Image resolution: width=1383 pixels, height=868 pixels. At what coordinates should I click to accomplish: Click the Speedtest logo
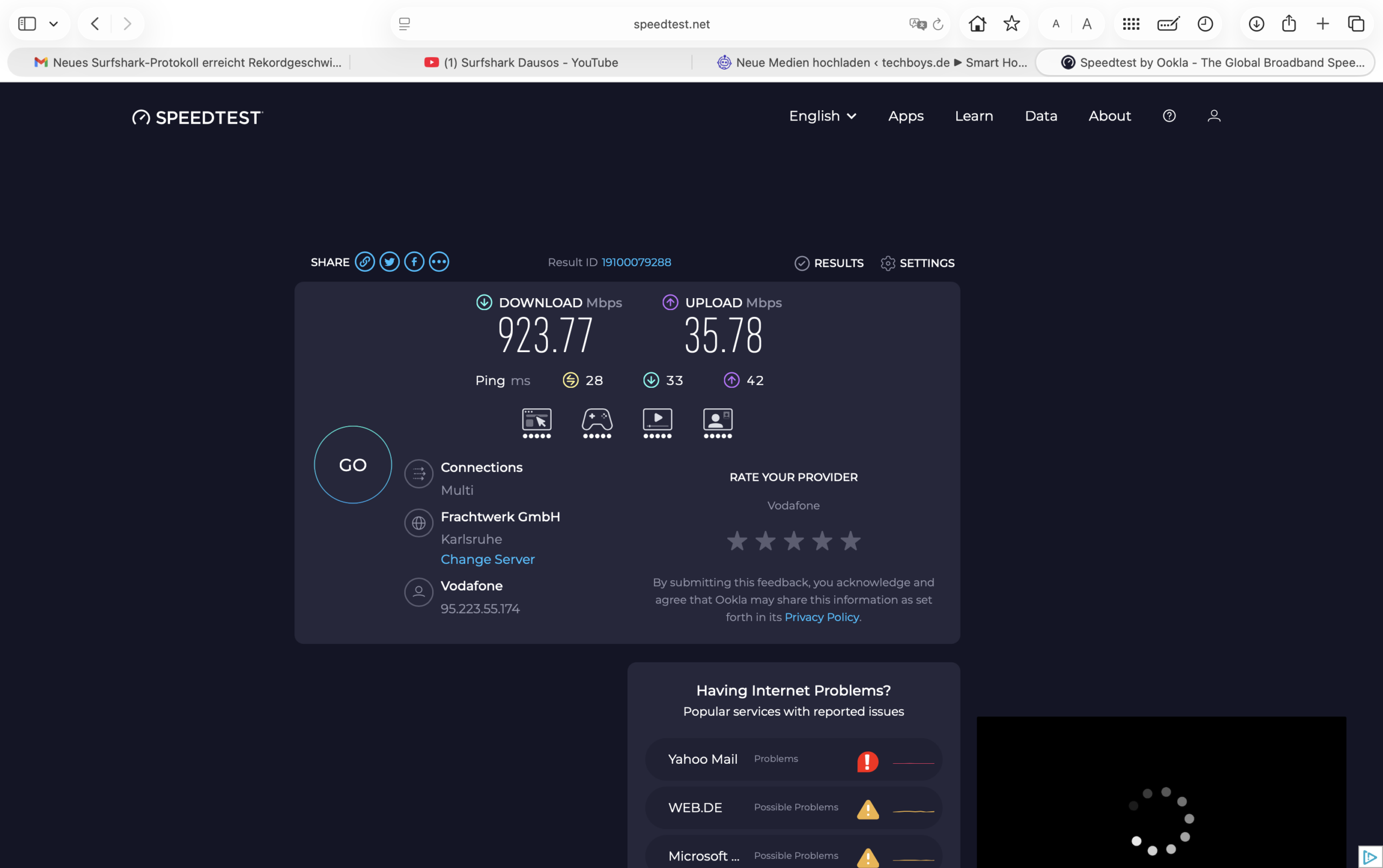(x=198, y=117)
